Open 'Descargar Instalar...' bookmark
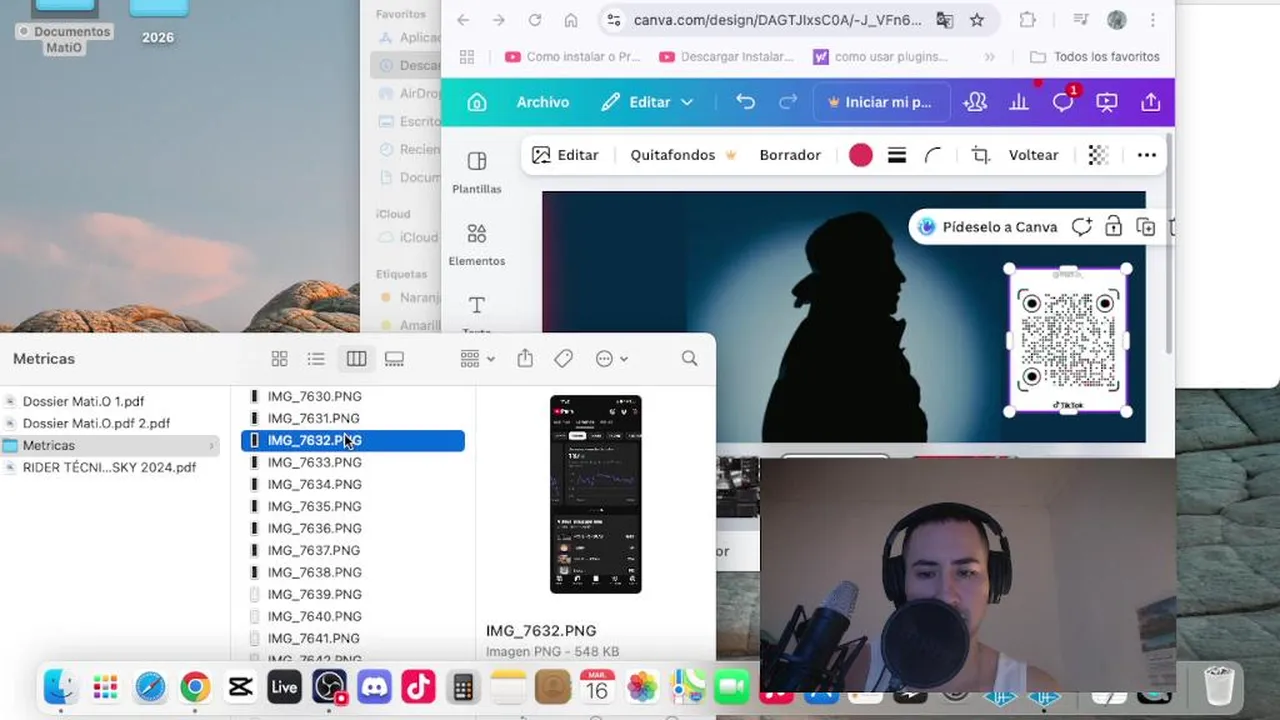This screenshot has width=1280, height=720. pyautogui.click(x=726, y=57)
